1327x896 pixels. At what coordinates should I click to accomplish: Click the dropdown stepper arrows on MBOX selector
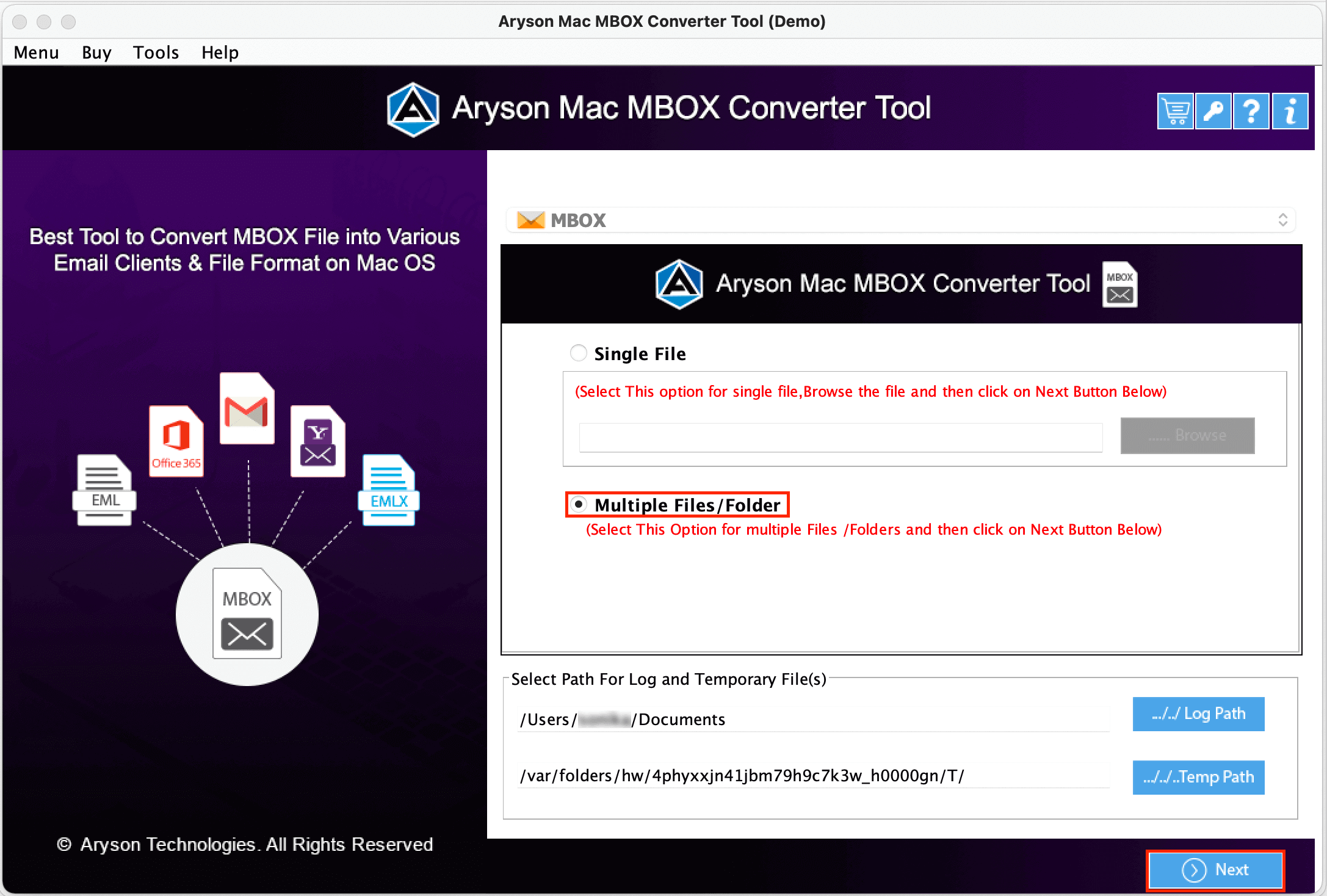pos(1282,220)
